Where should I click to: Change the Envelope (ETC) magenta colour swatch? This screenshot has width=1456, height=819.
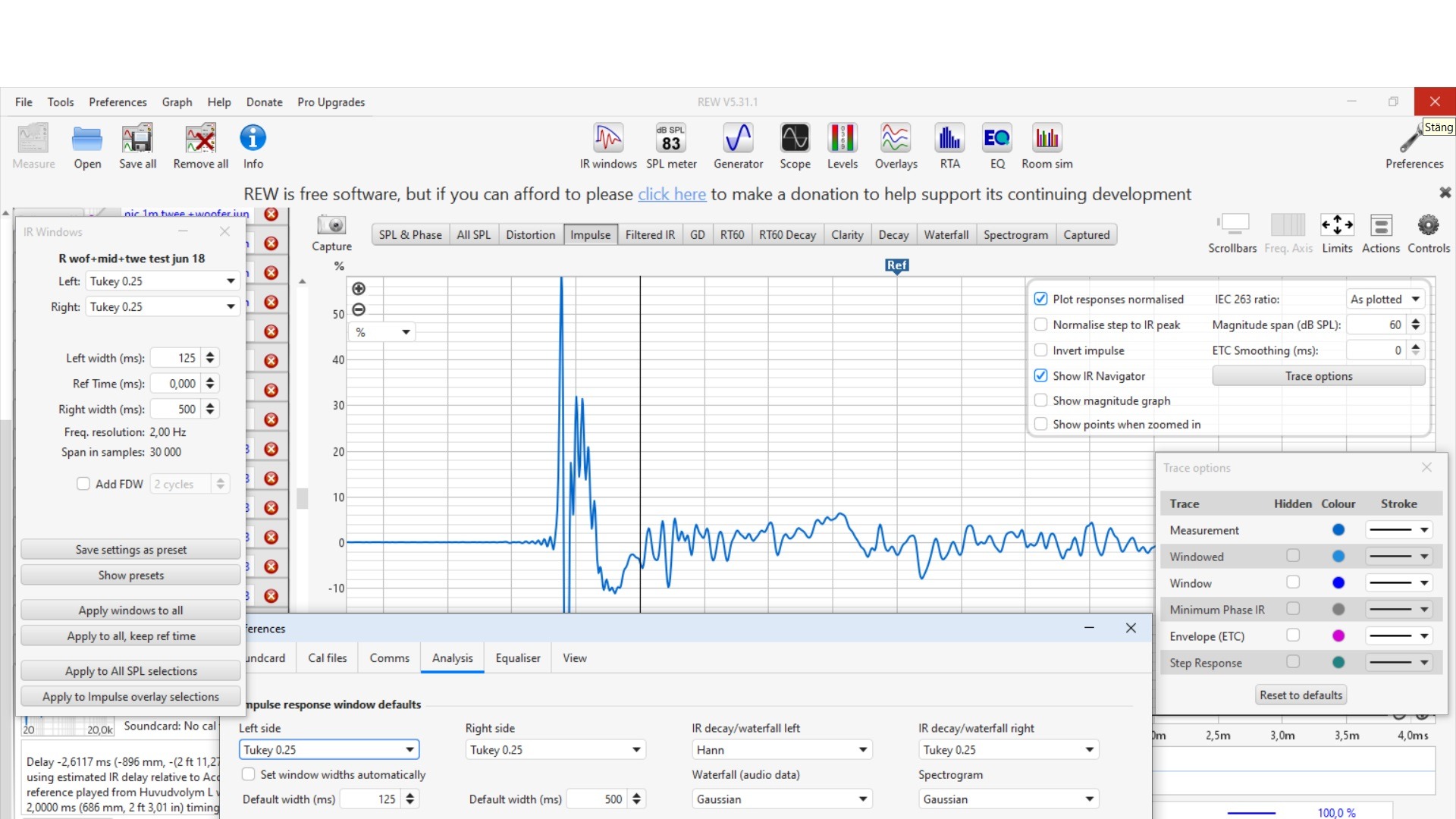1338,635
